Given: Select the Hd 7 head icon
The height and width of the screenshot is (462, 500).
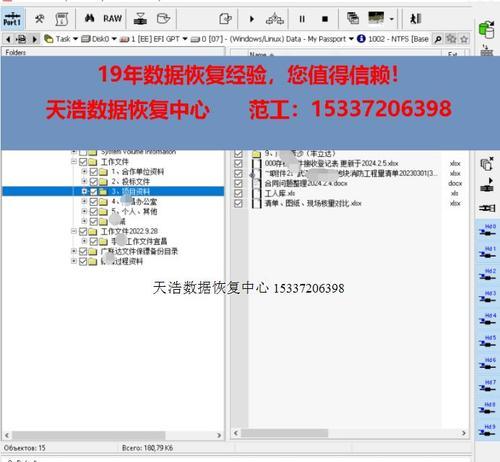Looking at the screenshot, I should (487, 386).
